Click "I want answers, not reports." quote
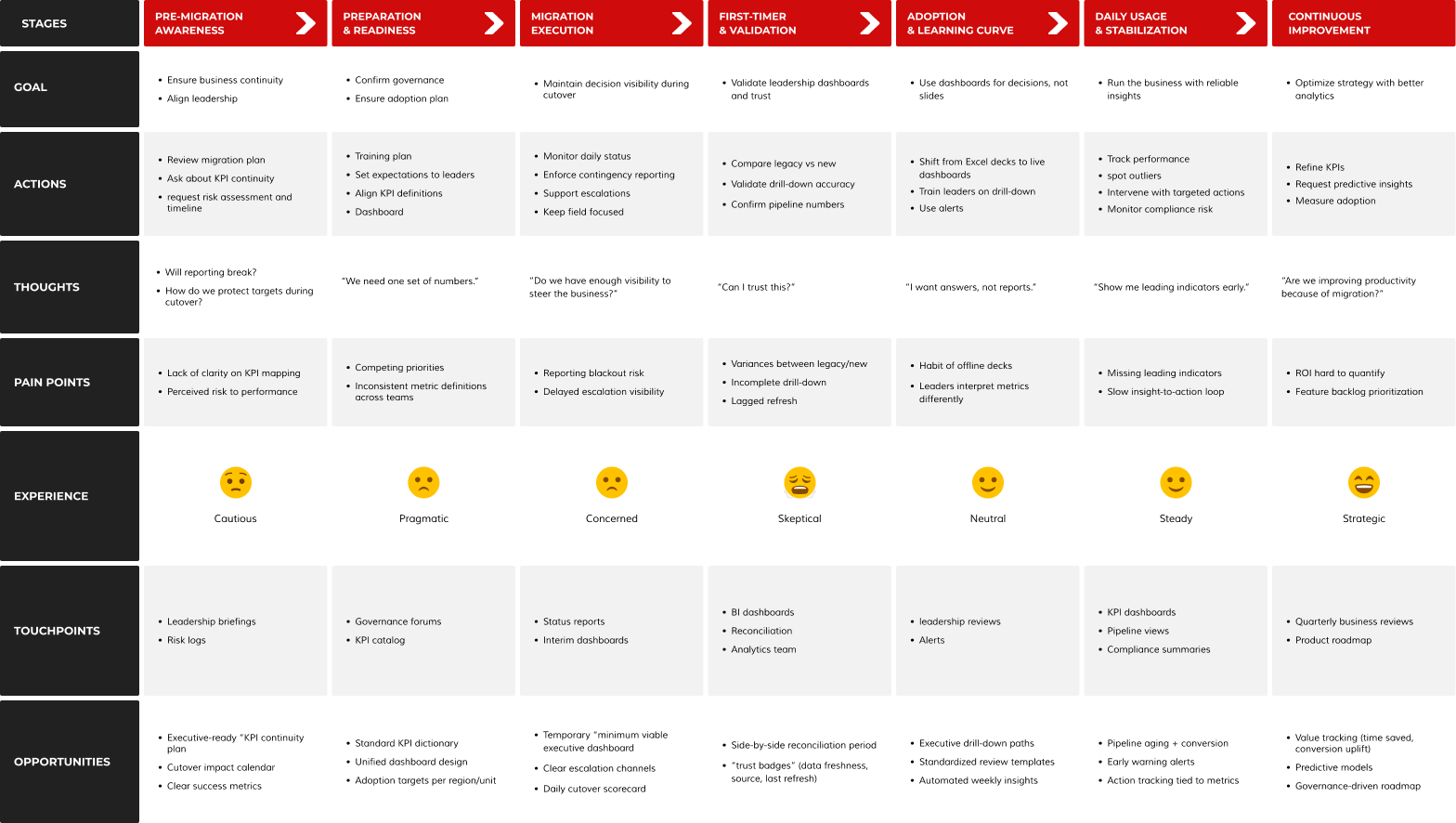This screenshot has height=823, width=1456. 970,287
